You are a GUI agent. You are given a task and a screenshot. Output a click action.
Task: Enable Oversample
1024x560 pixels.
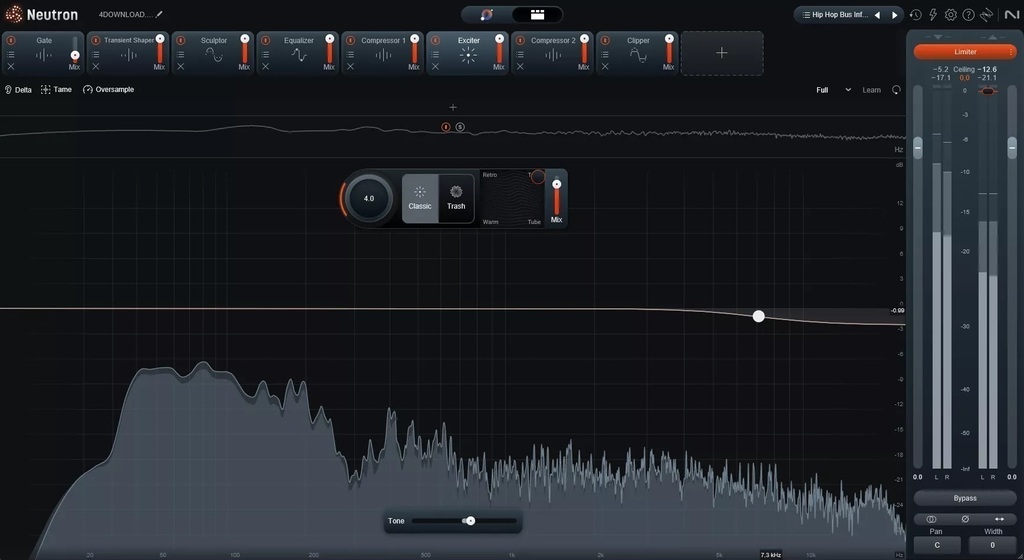coord(108,89)
